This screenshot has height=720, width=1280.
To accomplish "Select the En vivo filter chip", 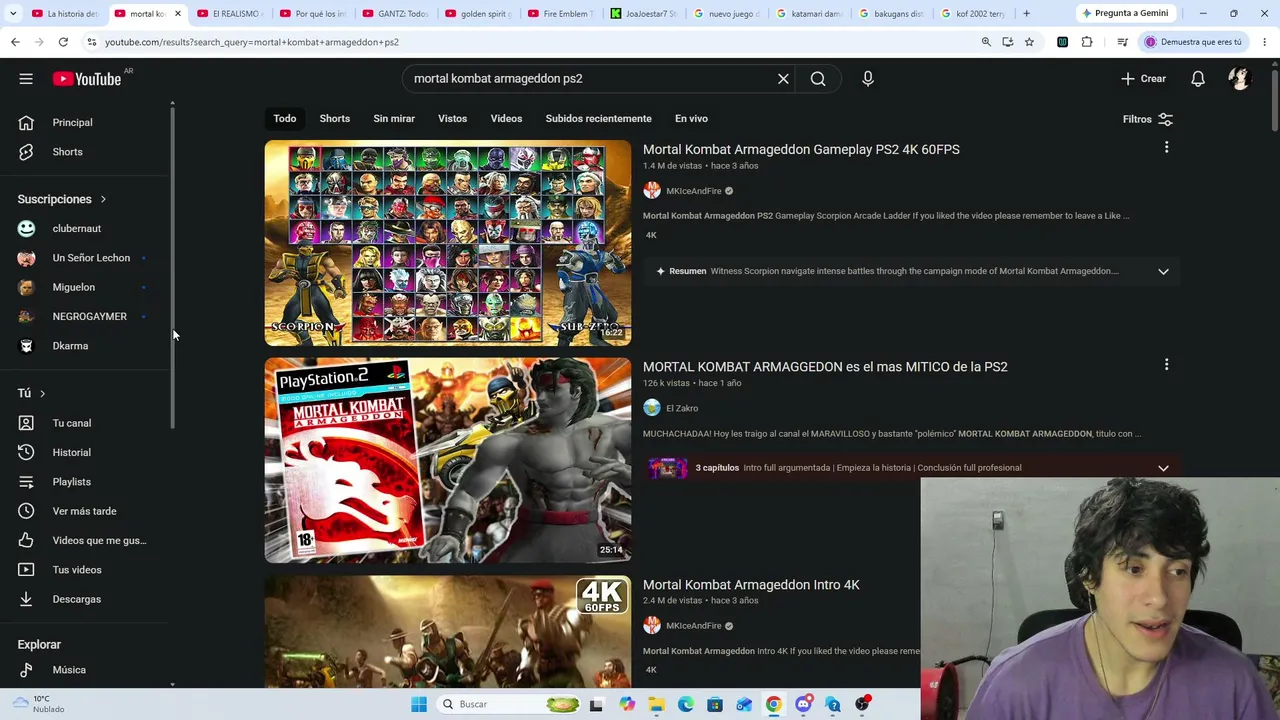I will pyautogui.click(x=691, y=119).
